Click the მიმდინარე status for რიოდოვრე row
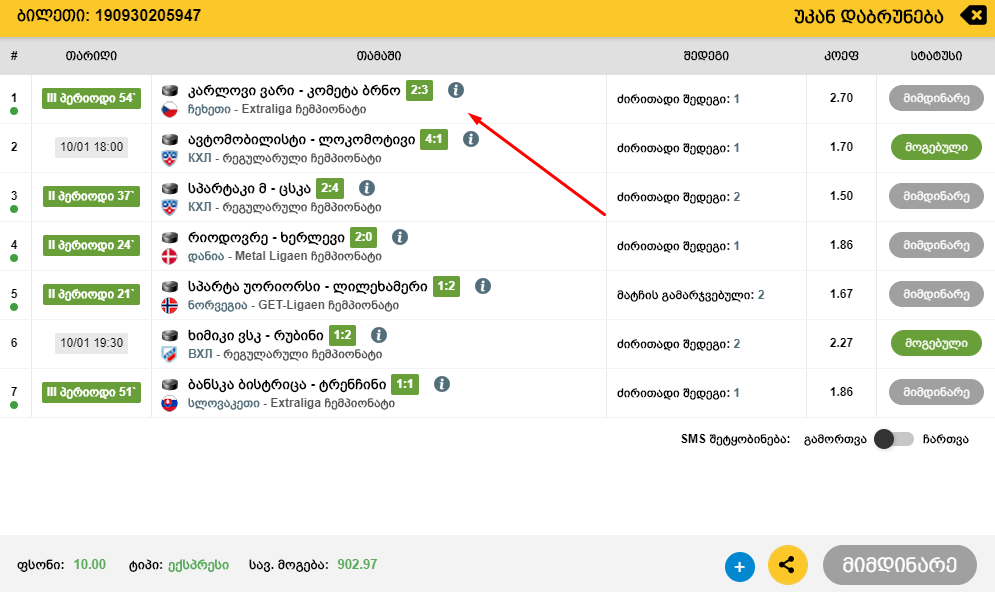Viewport: 995px width, 592px height. tap(936, 245)
